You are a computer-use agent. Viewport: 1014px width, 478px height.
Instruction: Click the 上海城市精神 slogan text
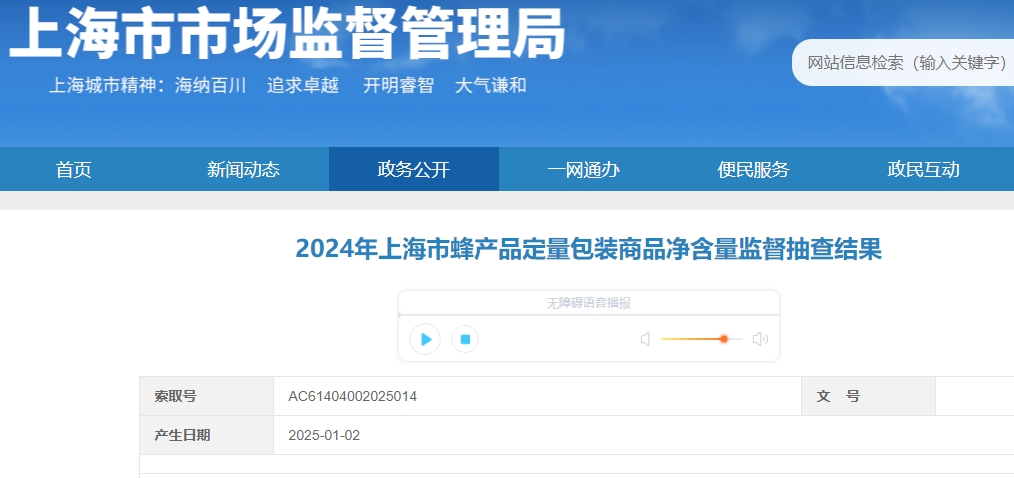coord(288,85)
